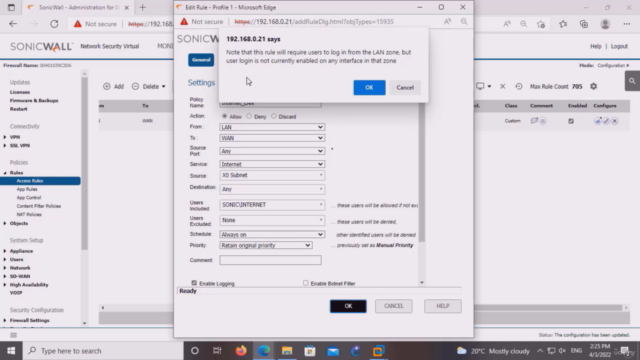Dismiss the alert with Cancel button
Image resolution: width=640 pixels, height=360 pixels.
click(x=404, y=87)
